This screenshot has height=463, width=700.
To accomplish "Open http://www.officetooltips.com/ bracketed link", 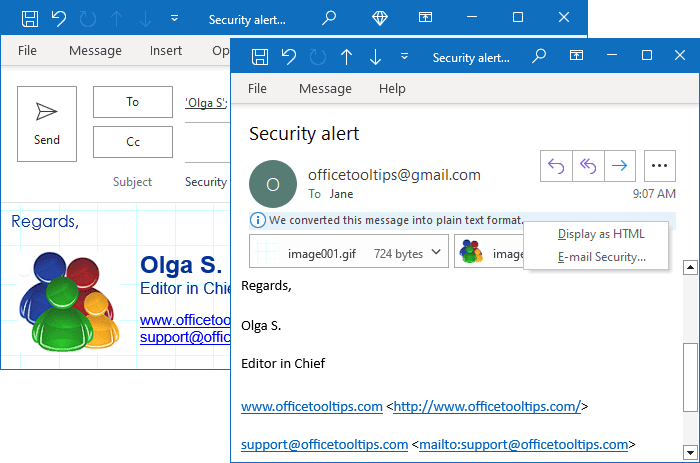I will pyautogui.click(x=487, y=406).
